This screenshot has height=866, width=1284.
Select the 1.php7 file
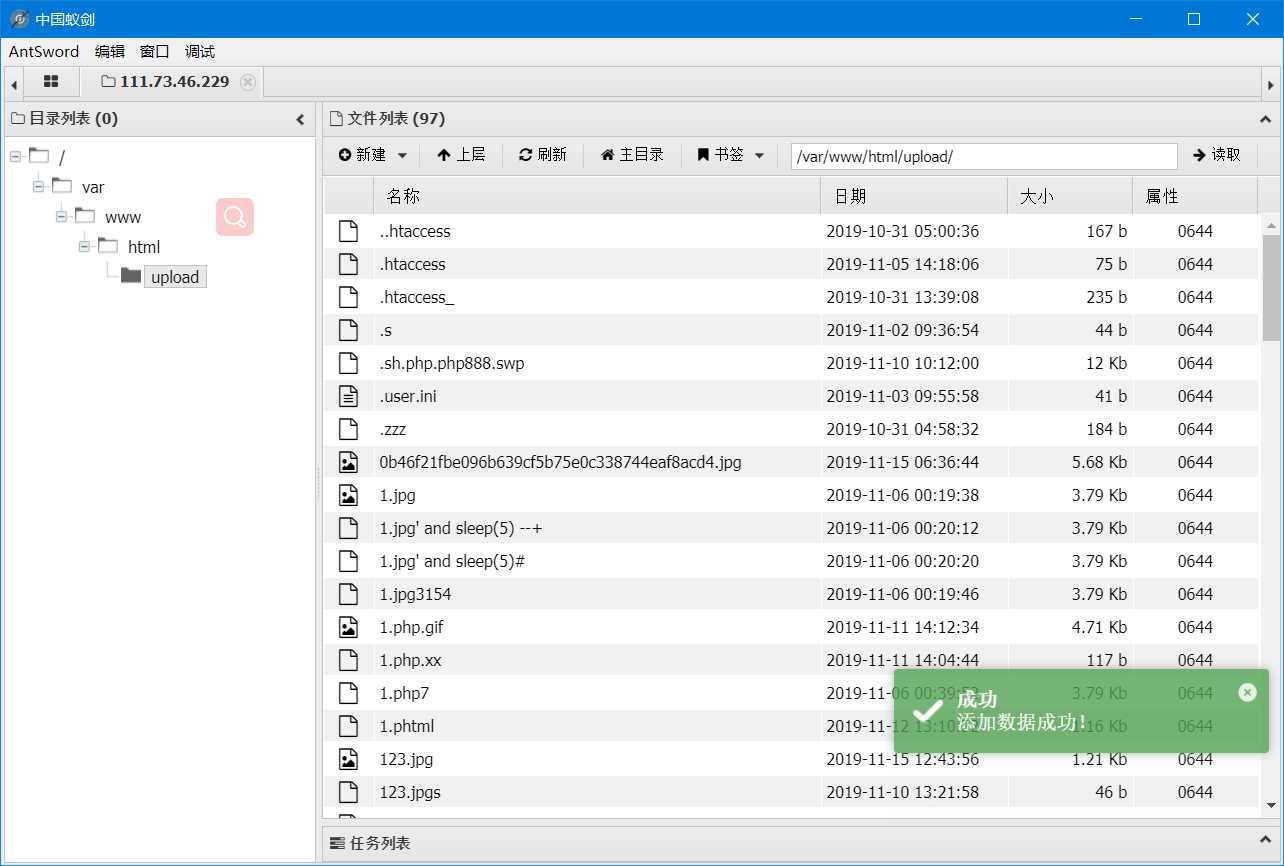[404, 693]
